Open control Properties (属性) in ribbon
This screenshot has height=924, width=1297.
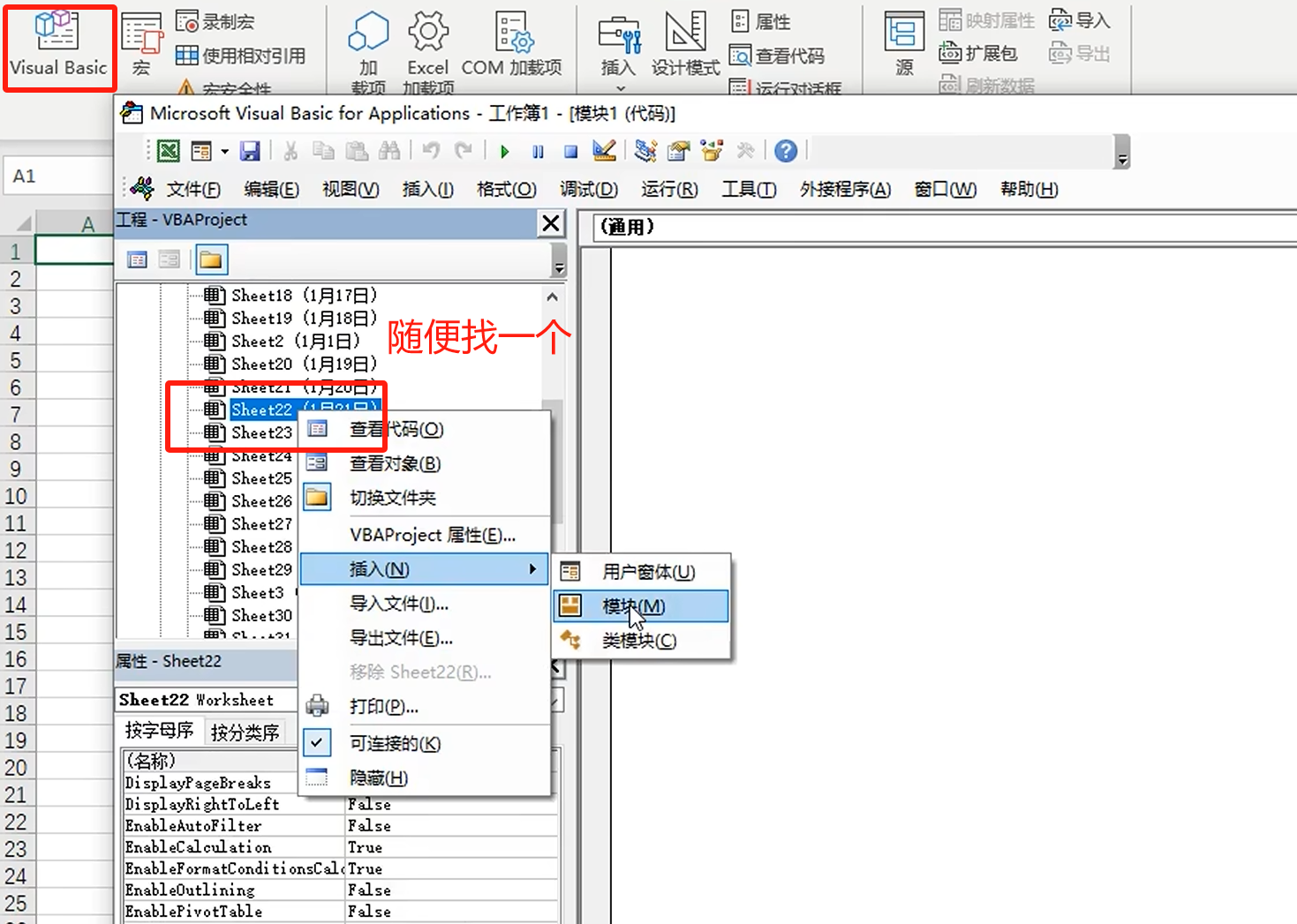tap(761, 21)
